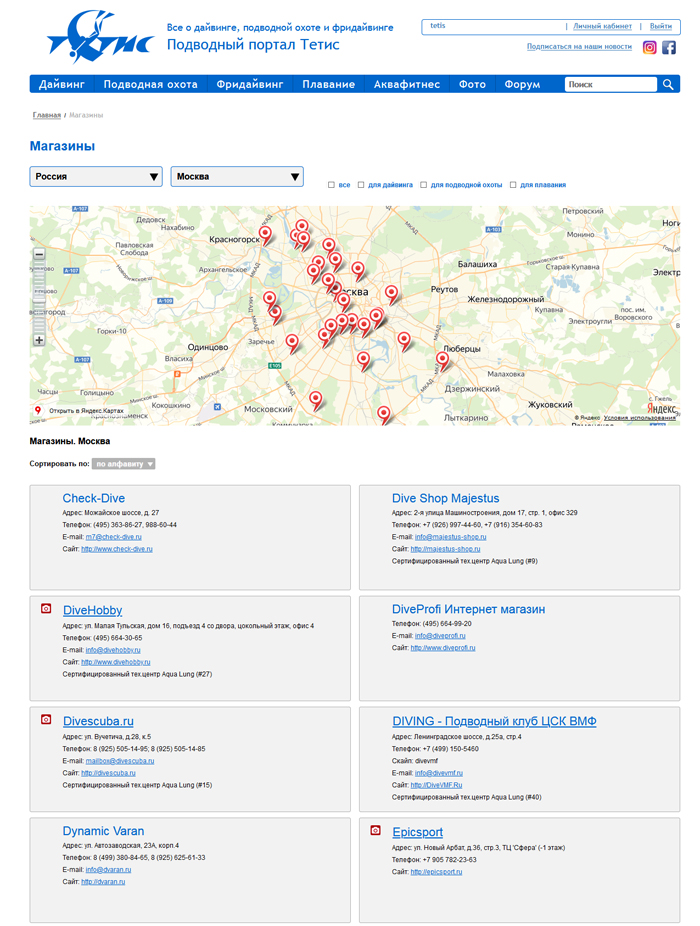Click the Dive Shop Majestus title

coord(445,498)
